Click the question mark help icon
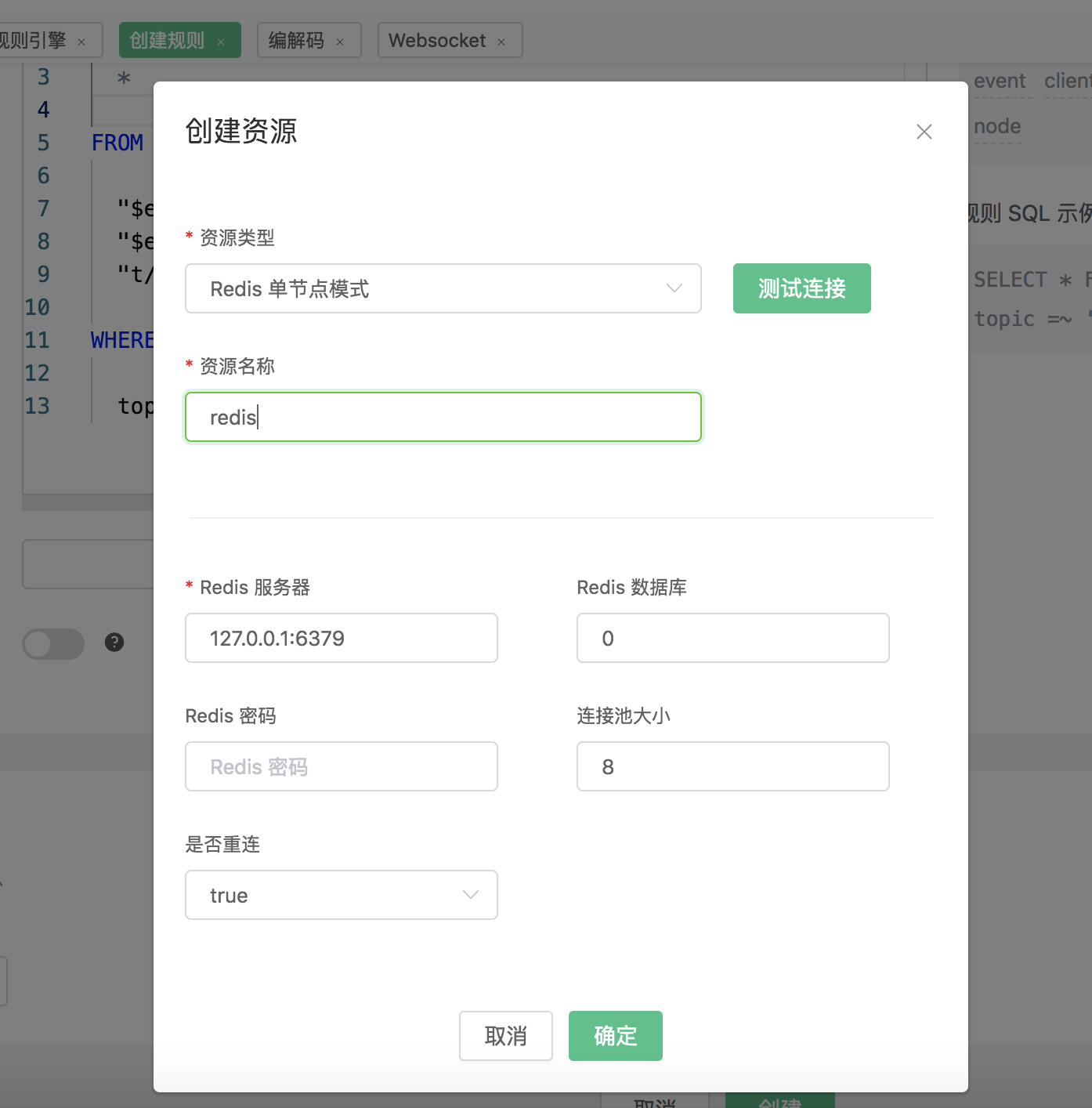Viewport: 1092px width, 1108px height. 114,643
